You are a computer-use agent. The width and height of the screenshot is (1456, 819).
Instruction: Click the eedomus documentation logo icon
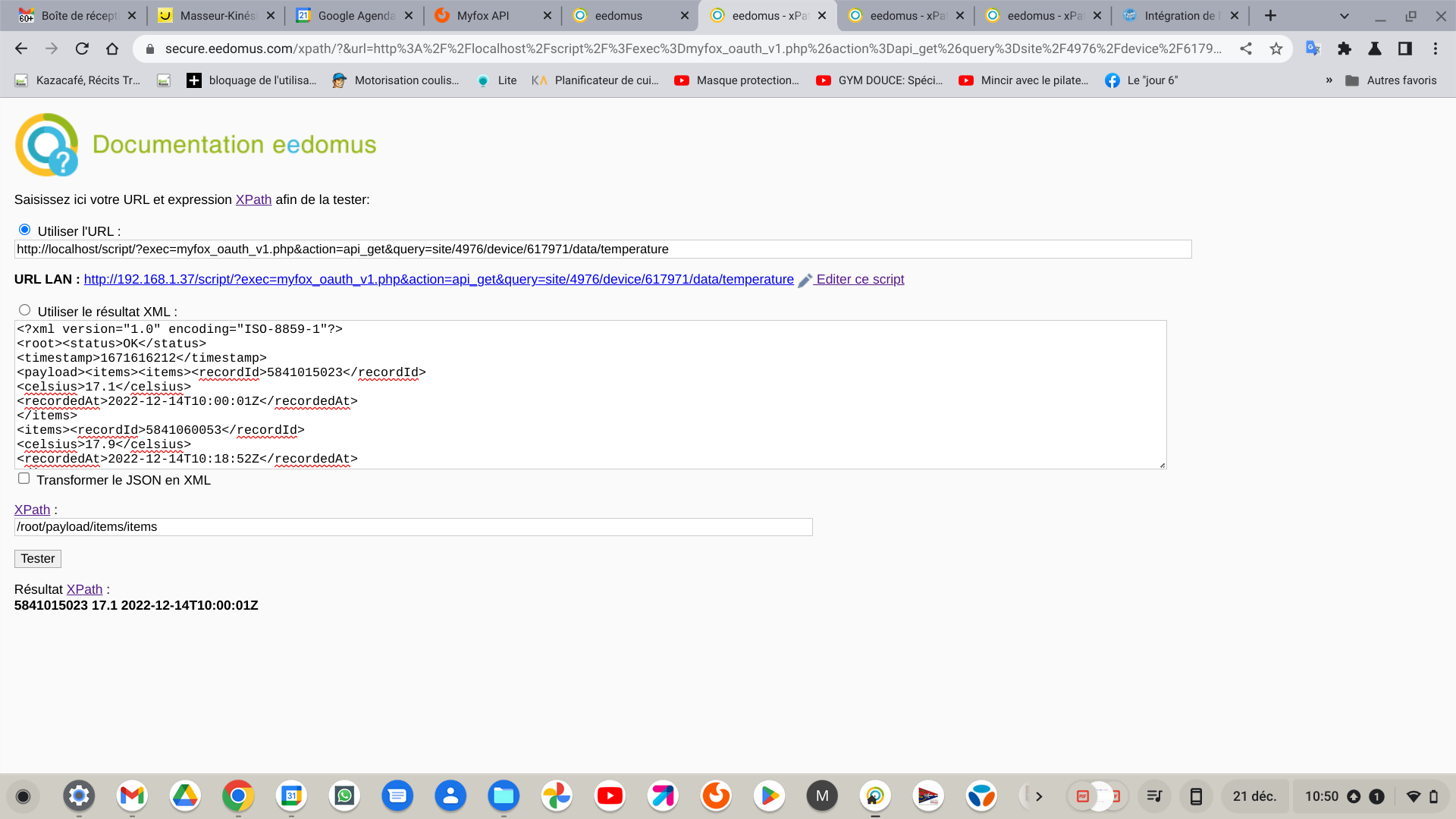coord(47,144)
